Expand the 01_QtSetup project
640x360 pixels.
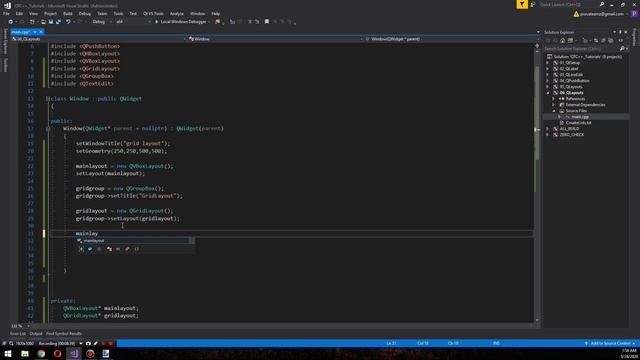pos(548,63)
